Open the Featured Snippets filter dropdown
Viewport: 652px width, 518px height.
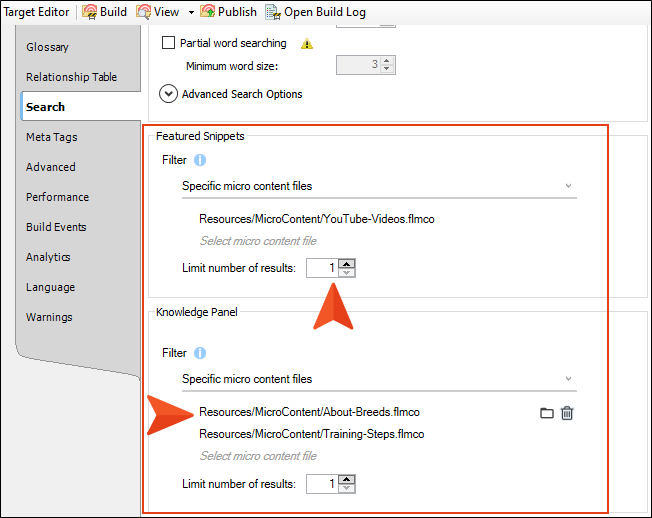[378, 186]
